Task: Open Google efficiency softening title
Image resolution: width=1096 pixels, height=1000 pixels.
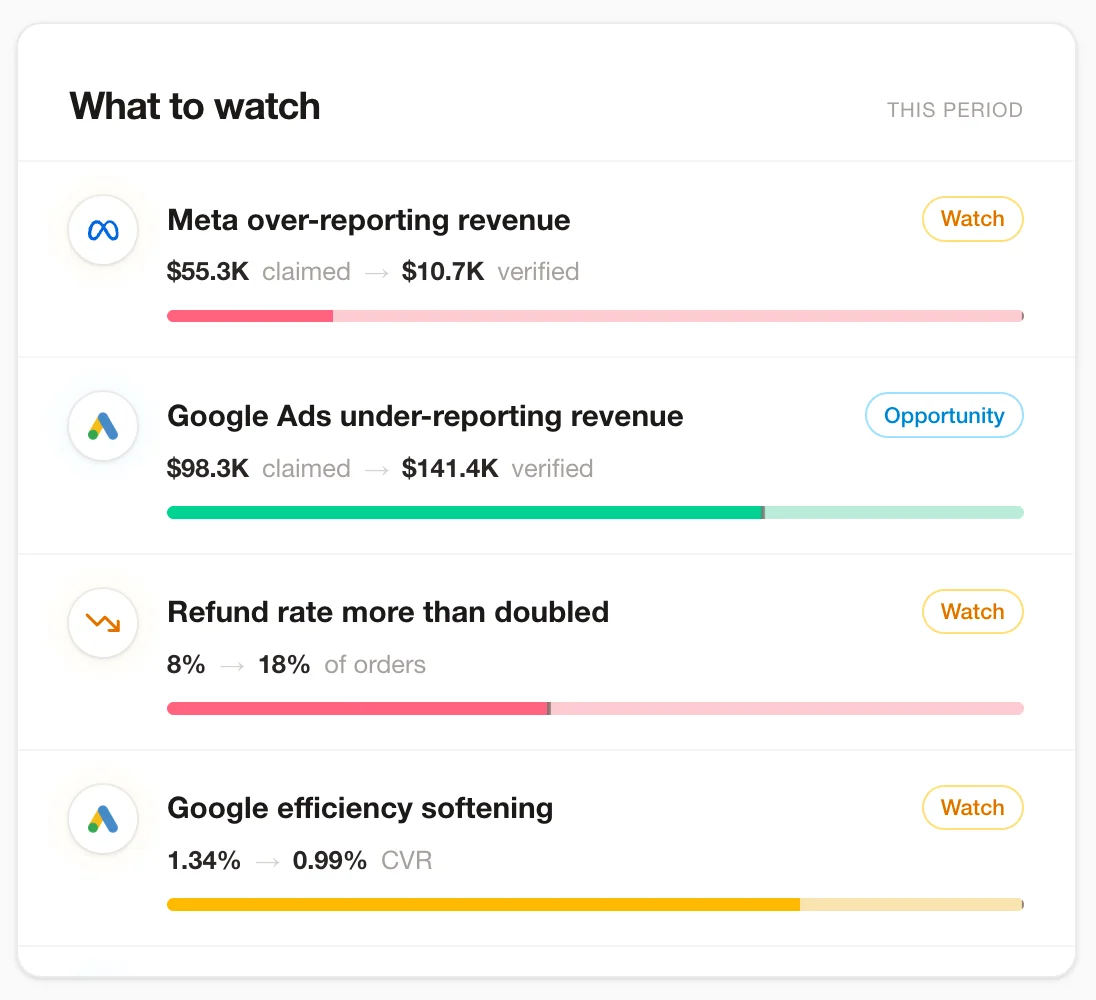Action: pyautogui.click(x=360, y=809)
